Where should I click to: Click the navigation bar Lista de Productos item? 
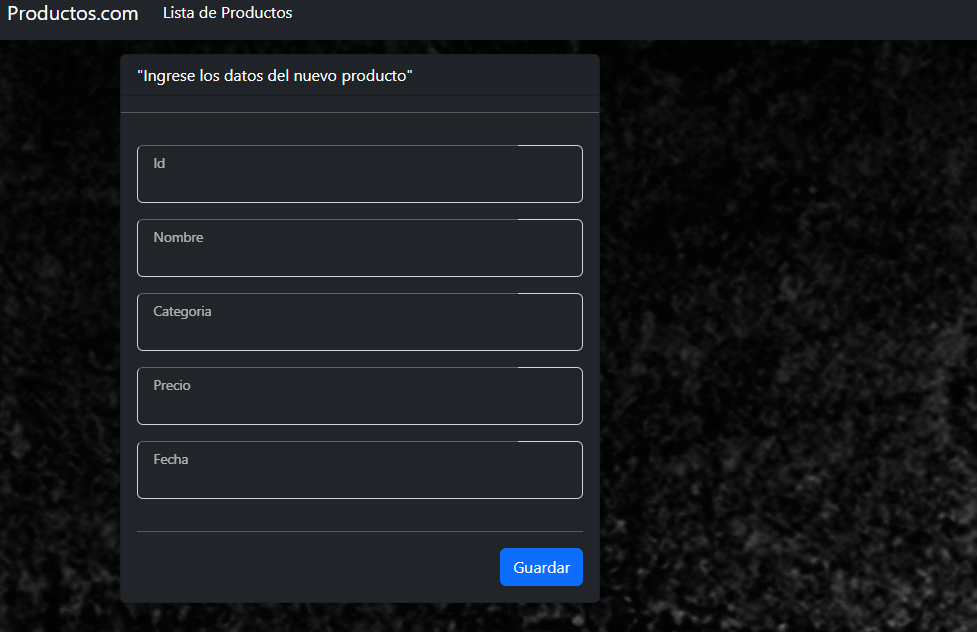coord(227,13)
